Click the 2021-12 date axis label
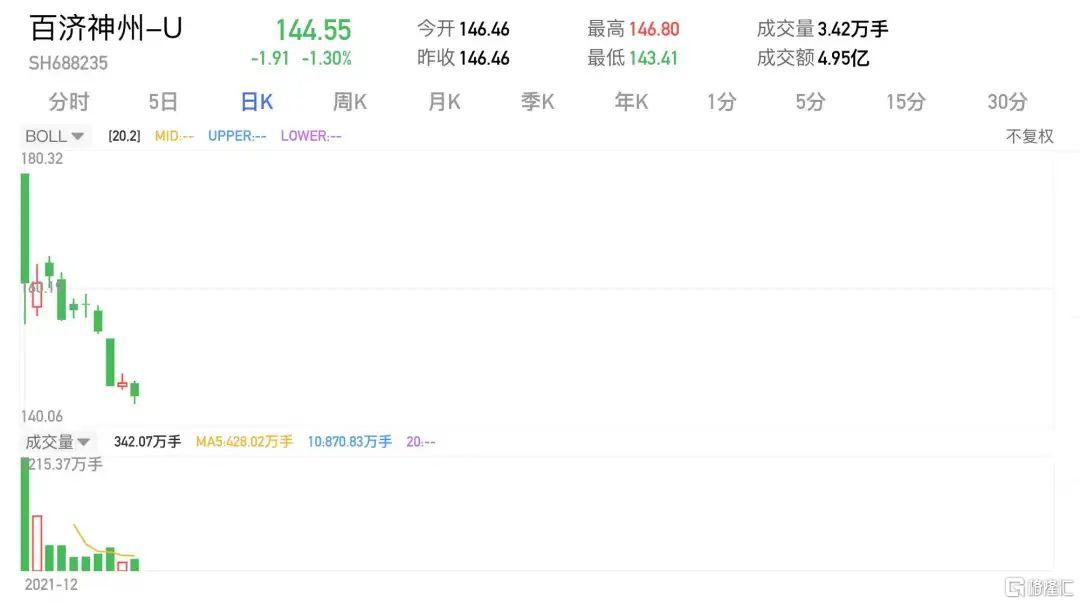Image resolution: width=1080 pixels, height=604 pixels. (x=51, y=585)
